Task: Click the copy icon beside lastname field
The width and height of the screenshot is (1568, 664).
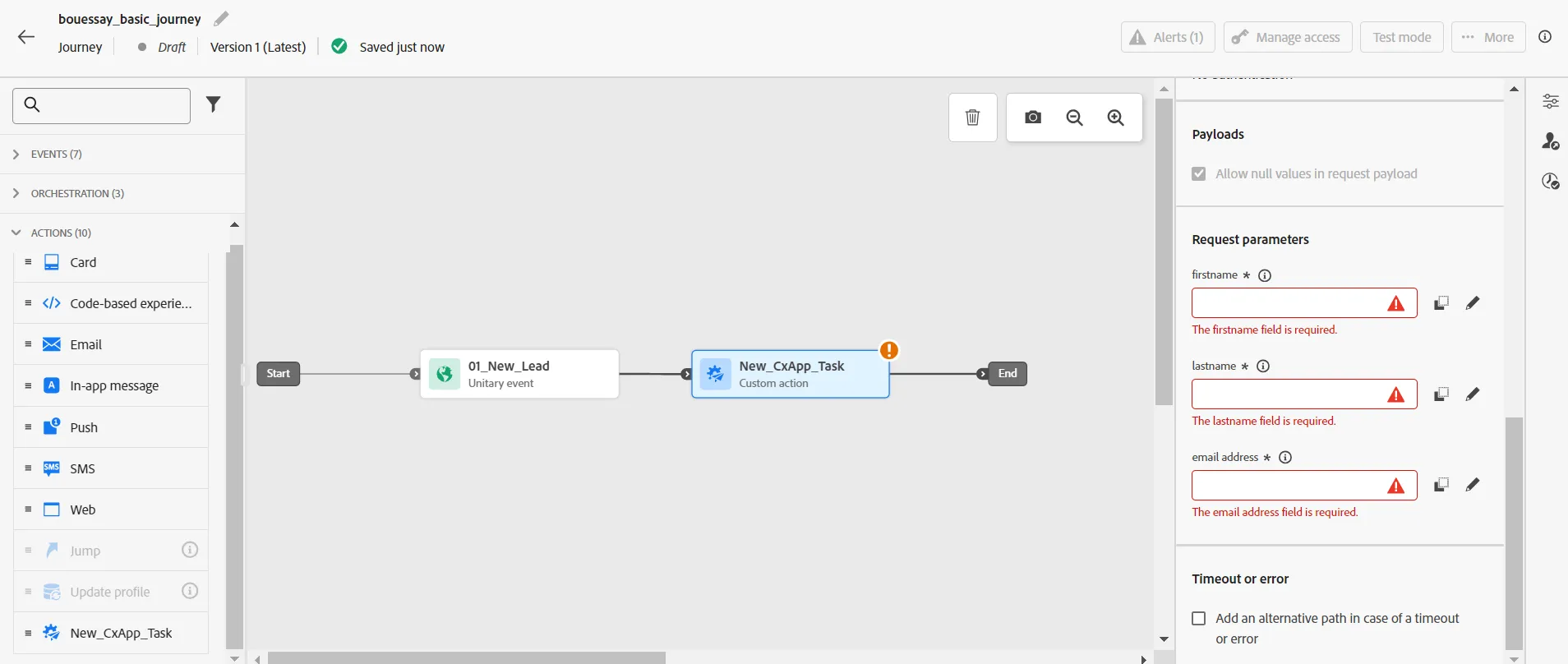Action: click(1441, 394)
